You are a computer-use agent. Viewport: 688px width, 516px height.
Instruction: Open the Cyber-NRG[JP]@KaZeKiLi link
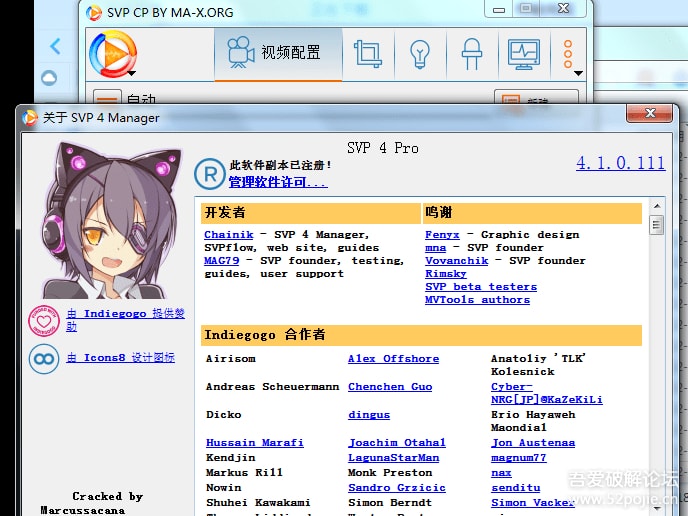point(547,393)
